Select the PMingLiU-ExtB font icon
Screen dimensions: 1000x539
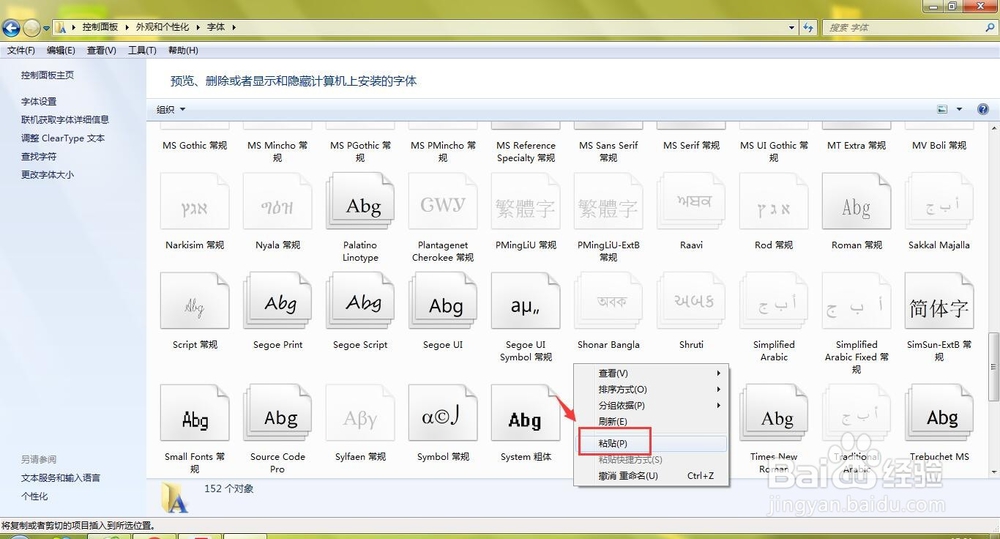pyautogui.click(x=608, y=202)
